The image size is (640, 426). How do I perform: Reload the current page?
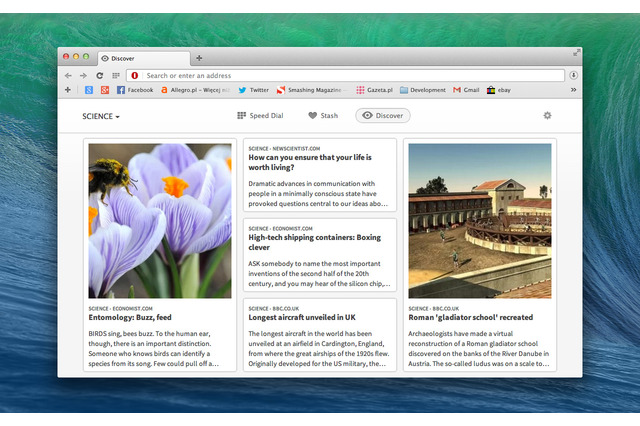click(x=99, y=75)
